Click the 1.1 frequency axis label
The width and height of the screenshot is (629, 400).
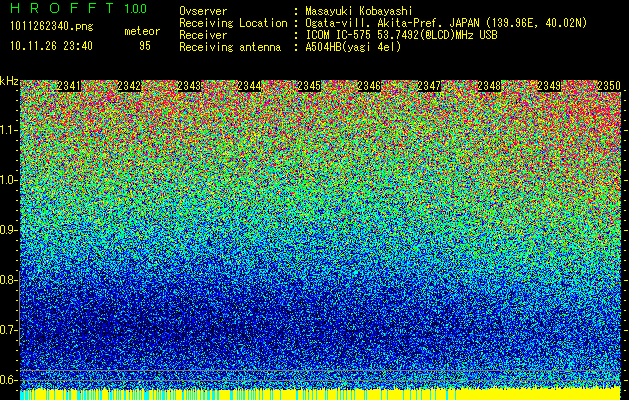coord(8,130)
